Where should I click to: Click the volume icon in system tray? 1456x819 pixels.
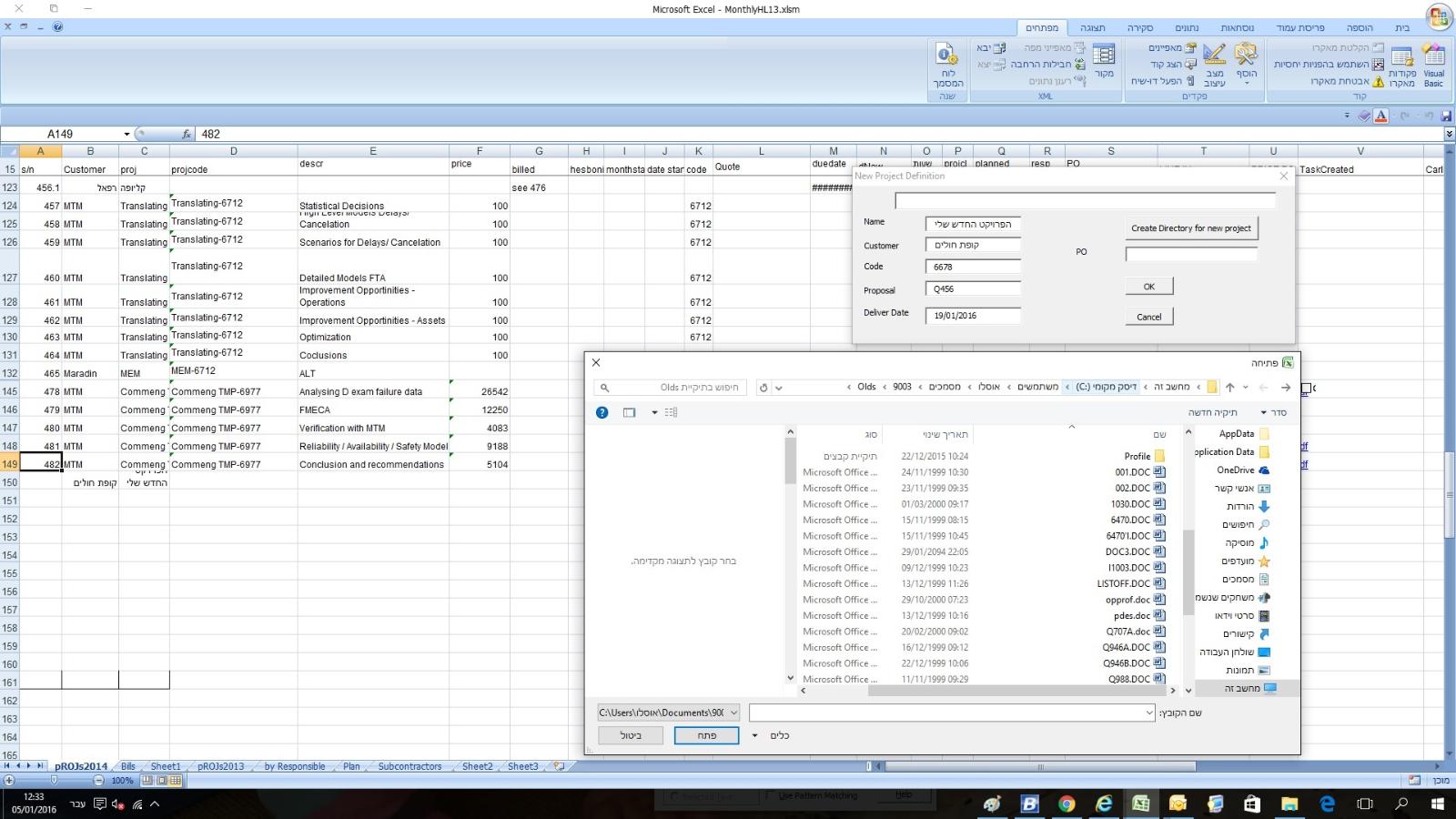point(117,804)
